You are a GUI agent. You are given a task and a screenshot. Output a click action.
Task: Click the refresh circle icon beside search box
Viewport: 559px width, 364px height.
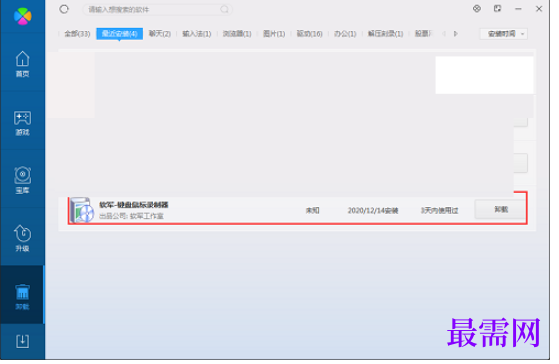click(x=64, y=9)
